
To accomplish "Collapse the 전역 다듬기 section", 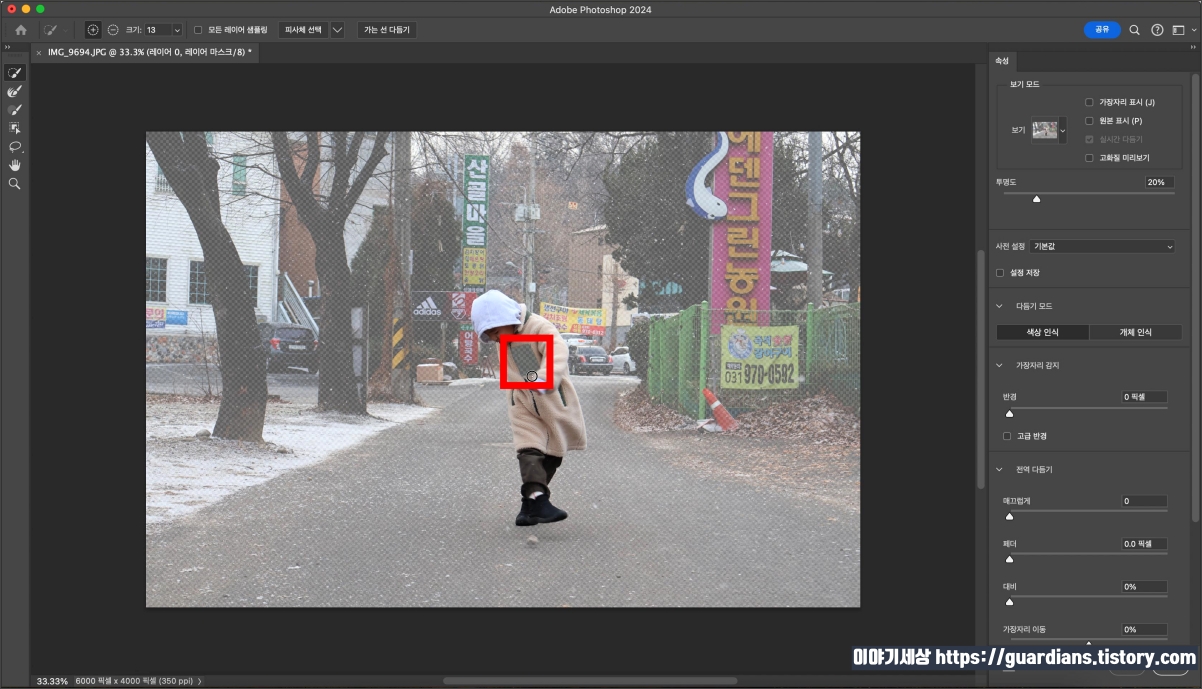I will (x=999, y=469).
